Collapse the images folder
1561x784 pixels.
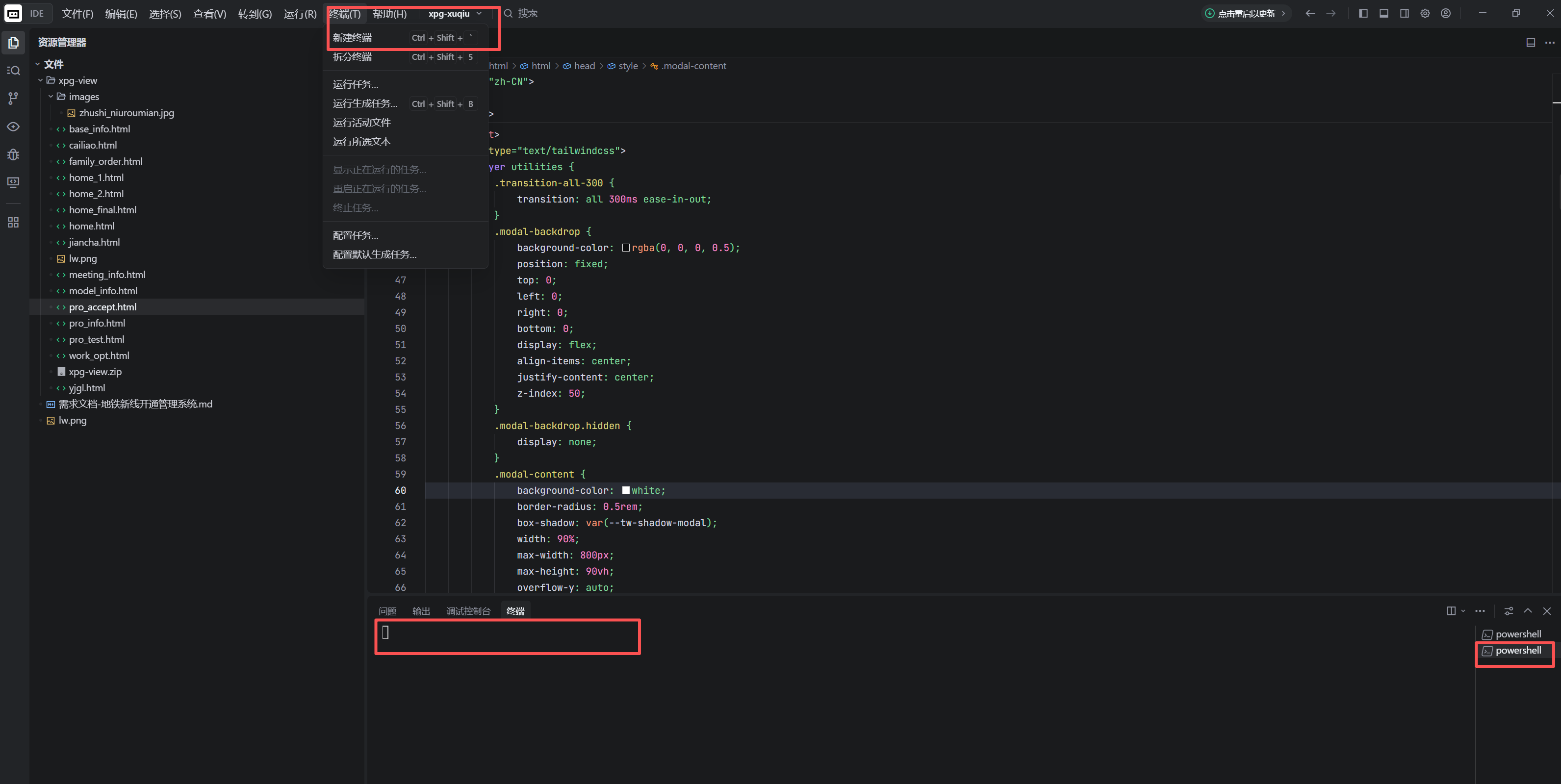[51, 96]
